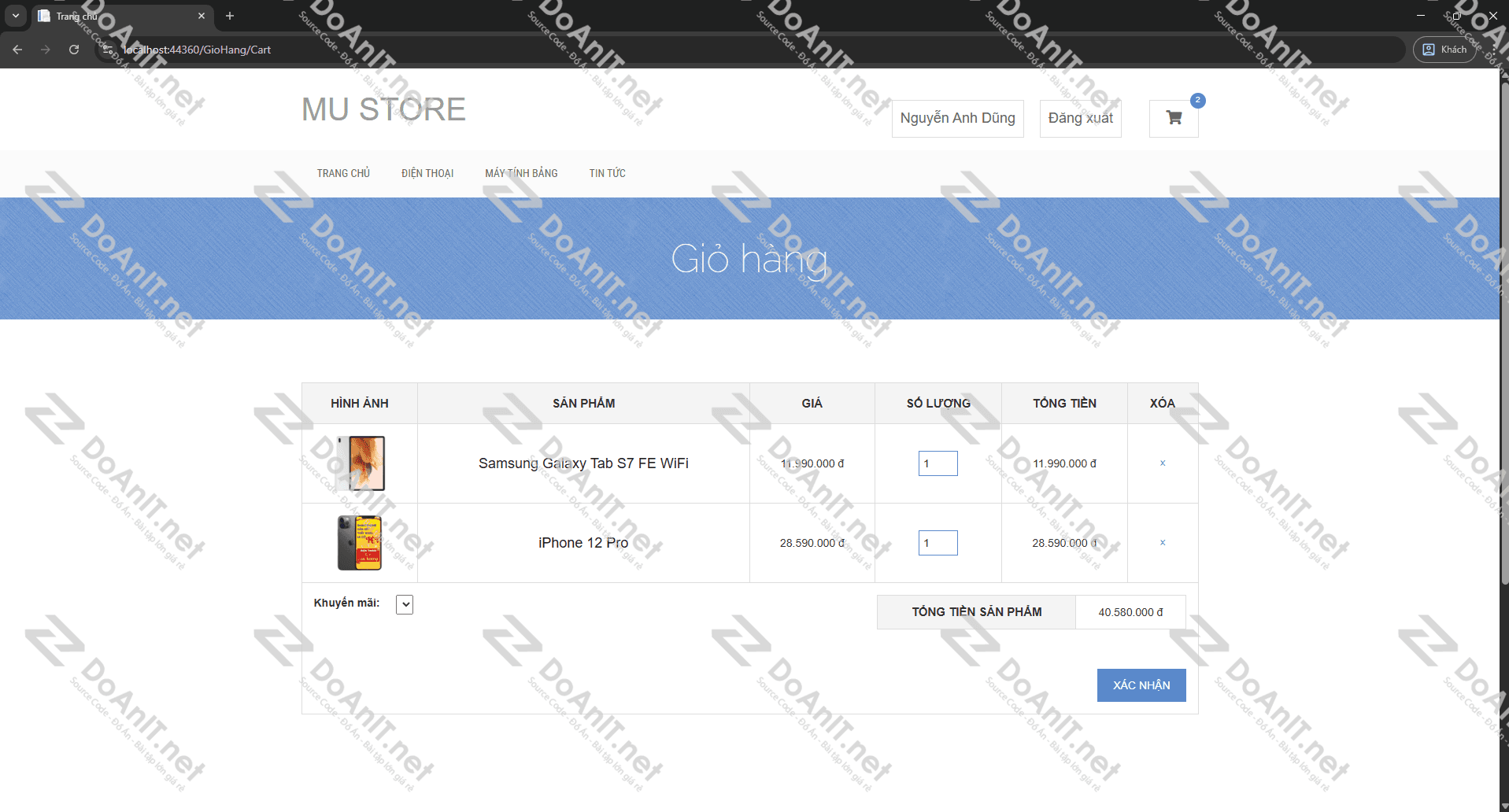Open a new browser tab
Image resolution: width=1509 pixels, height=812 pixels.
coord(230,16)
